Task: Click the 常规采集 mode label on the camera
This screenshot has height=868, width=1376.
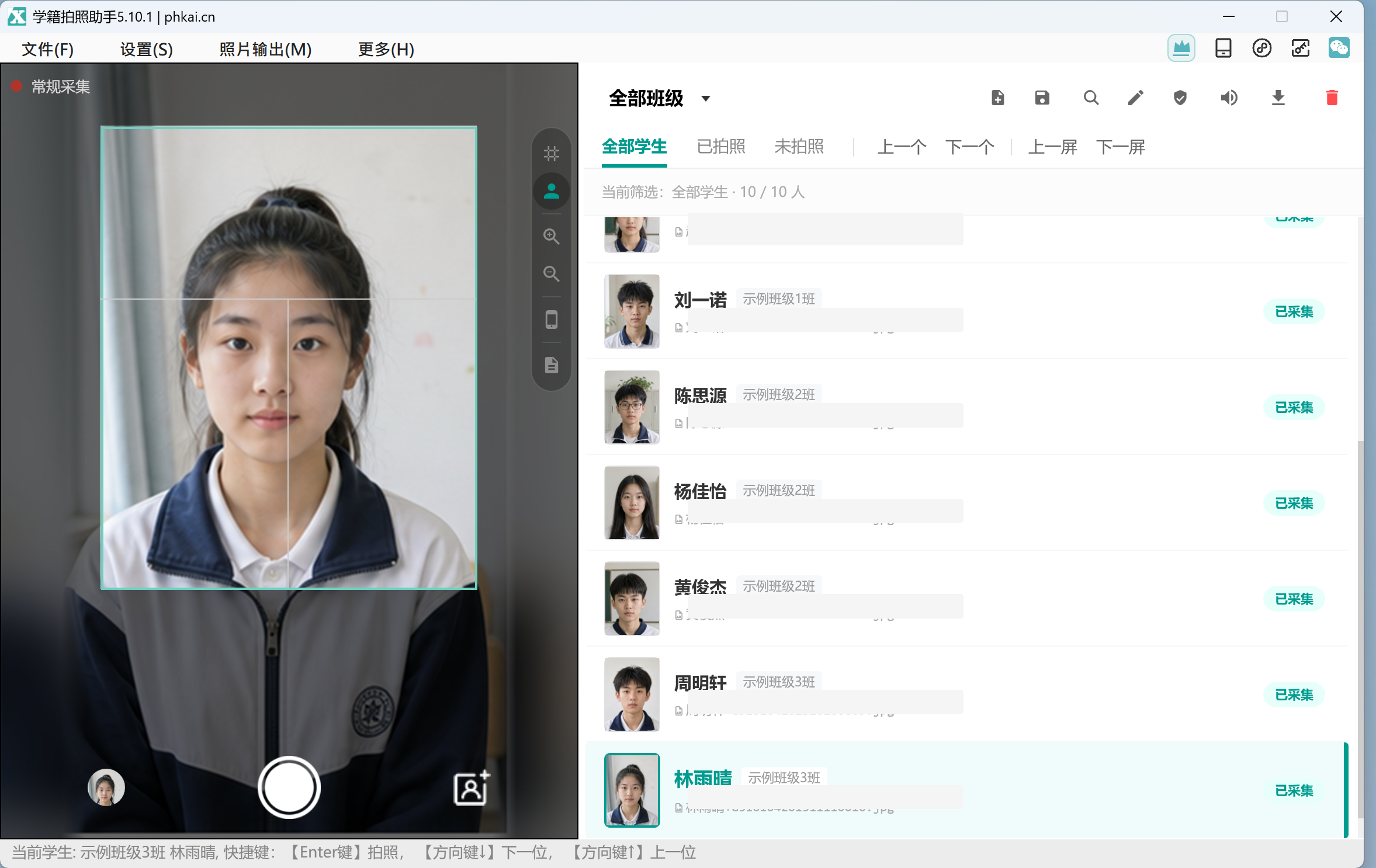Action: point(60,87)
